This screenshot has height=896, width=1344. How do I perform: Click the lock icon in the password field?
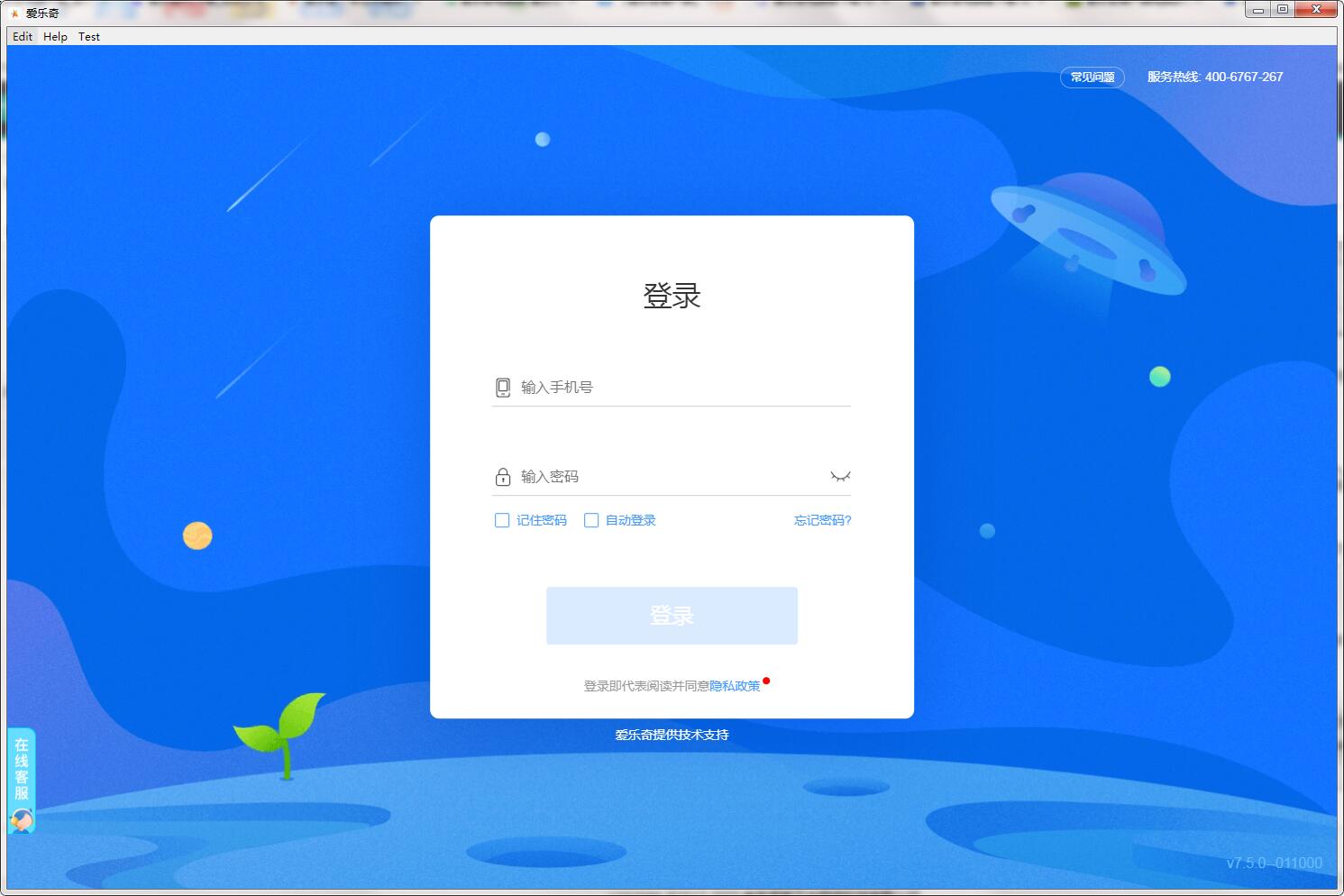tap(501, 476)
